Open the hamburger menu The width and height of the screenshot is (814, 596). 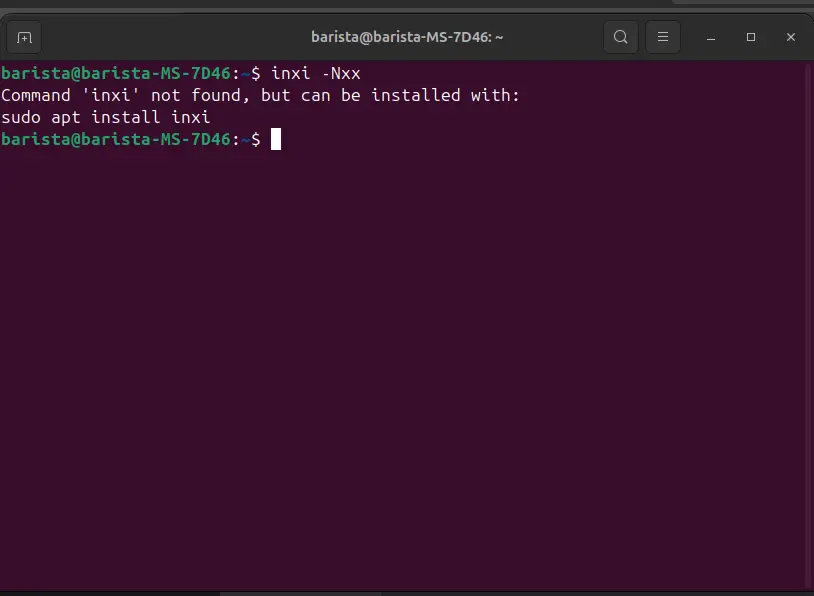(x=662, y=37)
